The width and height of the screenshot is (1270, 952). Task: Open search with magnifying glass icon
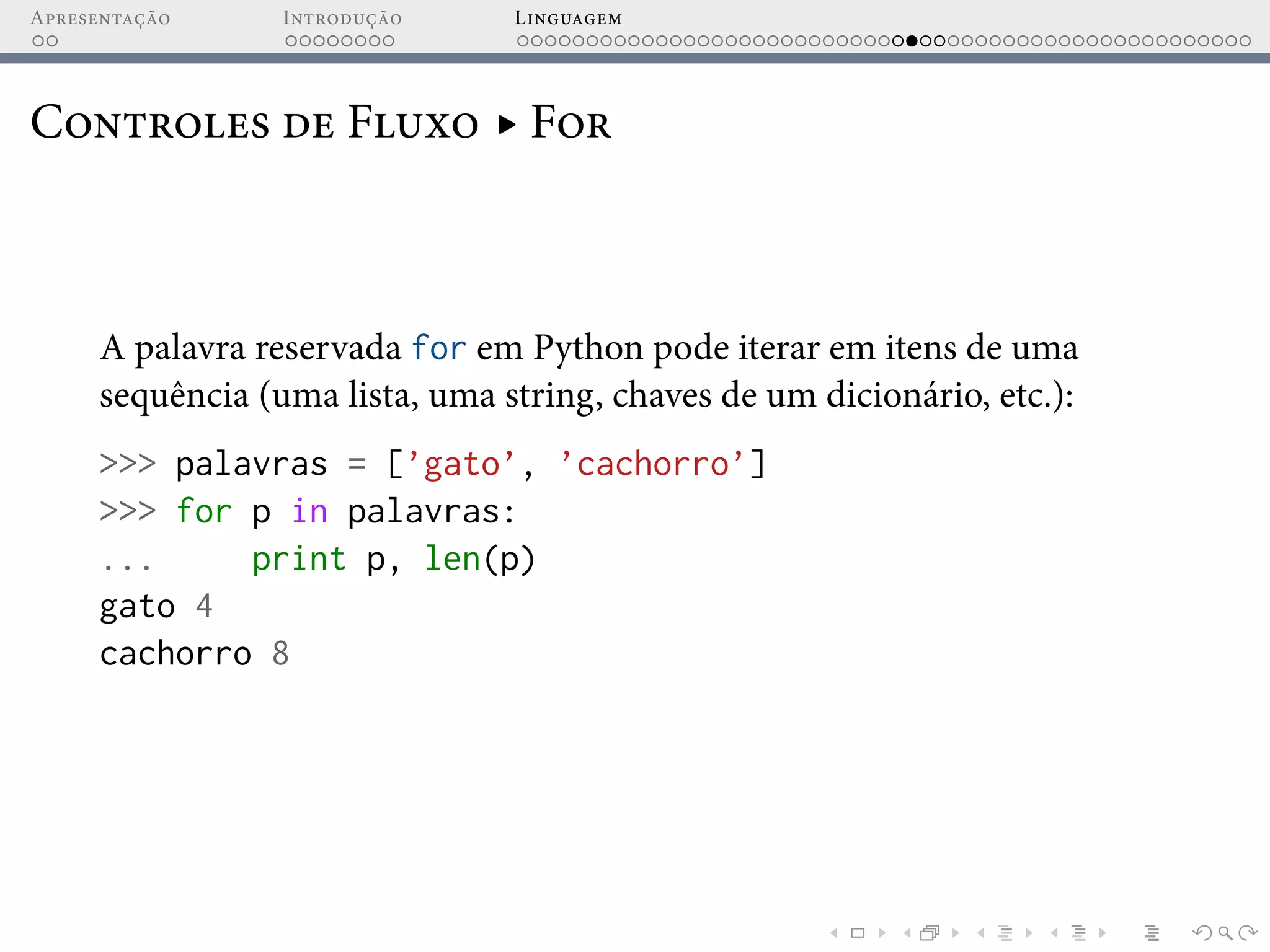[1225, 933]
